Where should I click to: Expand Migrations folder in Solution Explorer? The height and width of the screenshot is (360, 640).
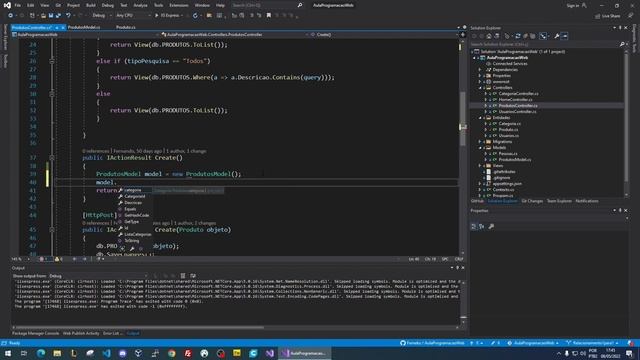click(480, 142)
